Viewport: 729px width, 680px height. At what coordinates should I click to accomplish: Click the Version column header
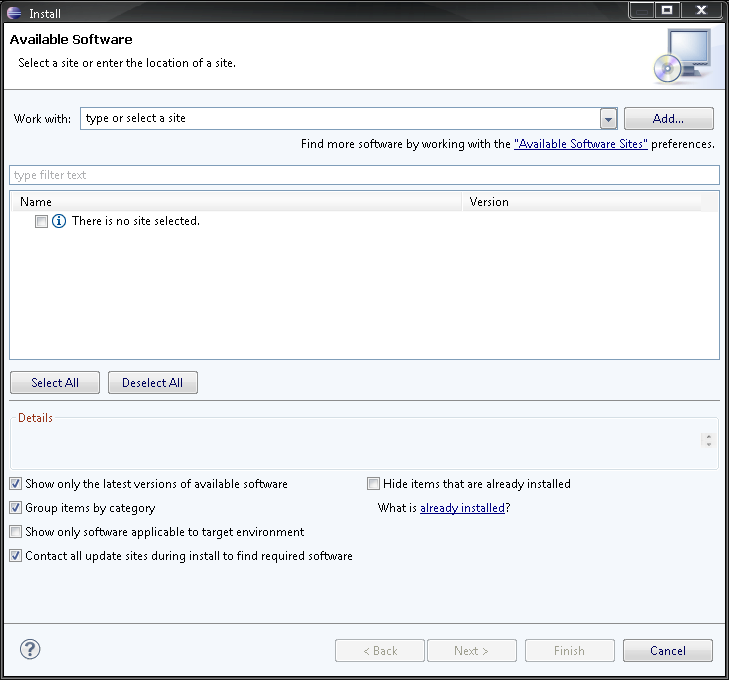(582, 202)
